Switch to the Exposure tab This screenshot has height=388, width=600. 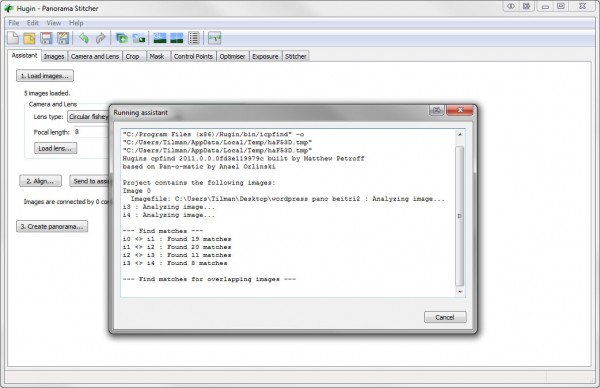point(265,57)
